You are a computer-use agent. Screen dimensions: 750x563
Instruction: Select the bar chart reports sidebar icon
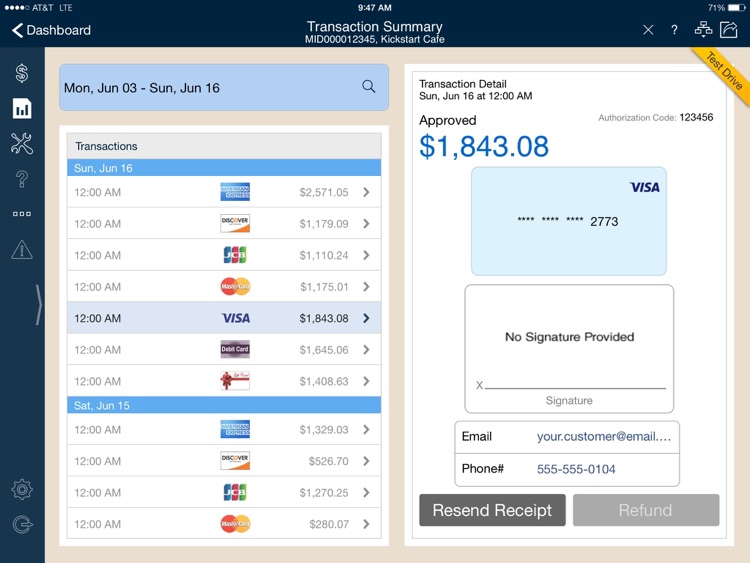point(22,109)
